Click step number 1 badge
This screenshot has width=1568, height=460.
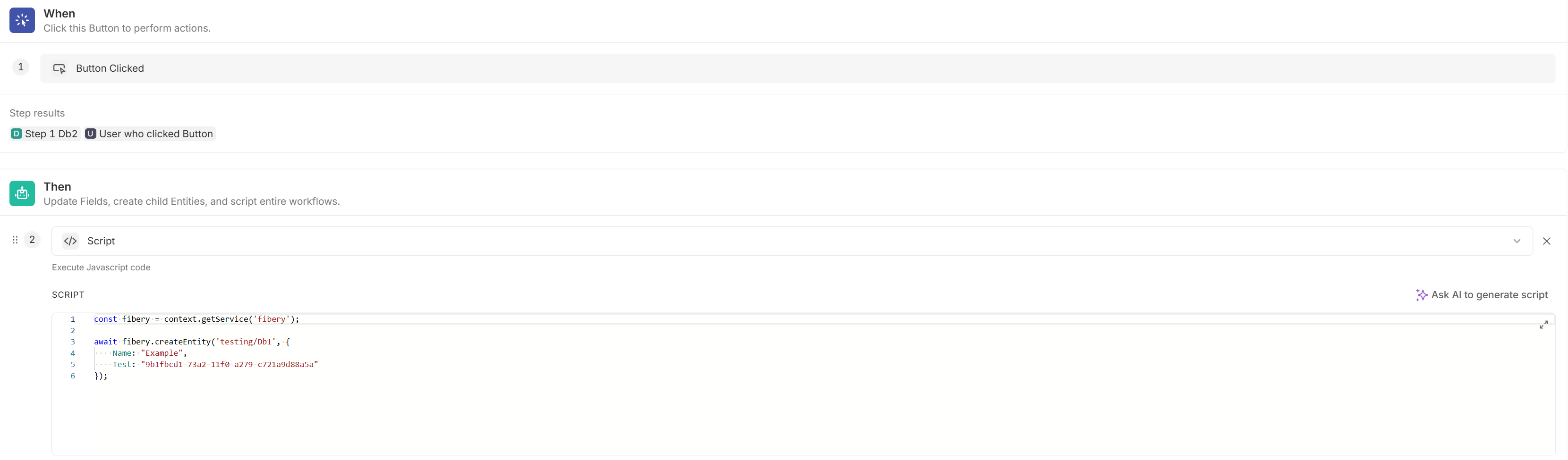tap(21, 67)
